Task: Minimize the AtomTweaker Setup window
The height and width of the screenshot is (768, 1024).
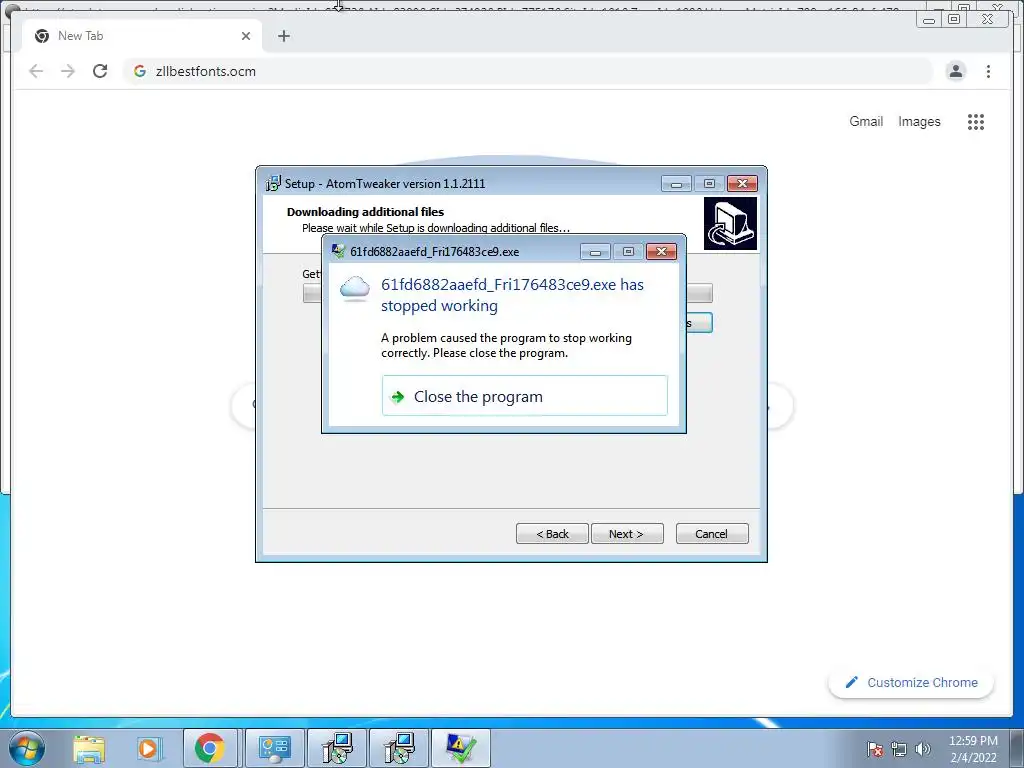Action: [676, 184]
